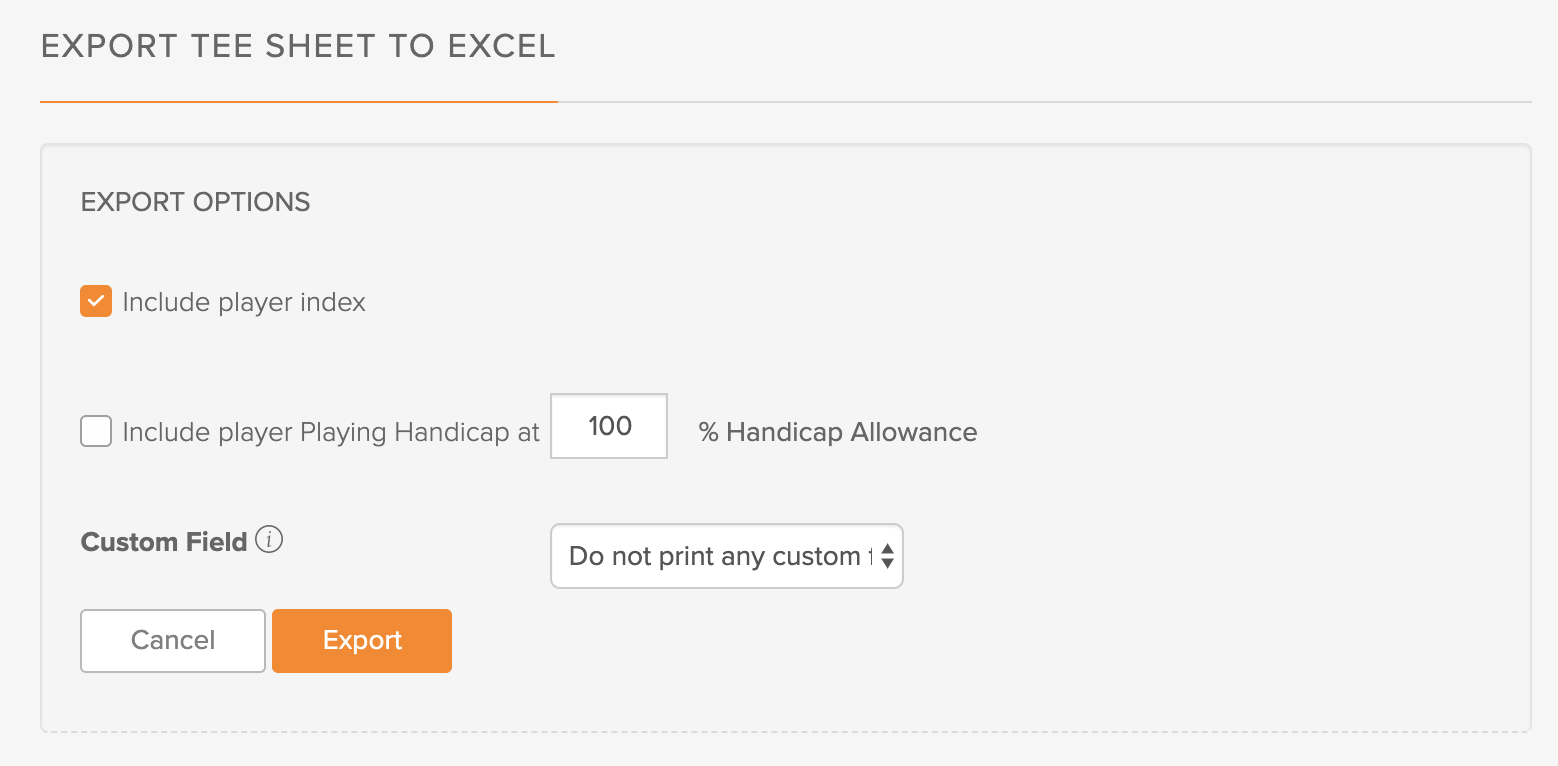The image size is (1558, 766).
Task: Expand the Custom Field selection combo box
Action: (x=727, y=556)
